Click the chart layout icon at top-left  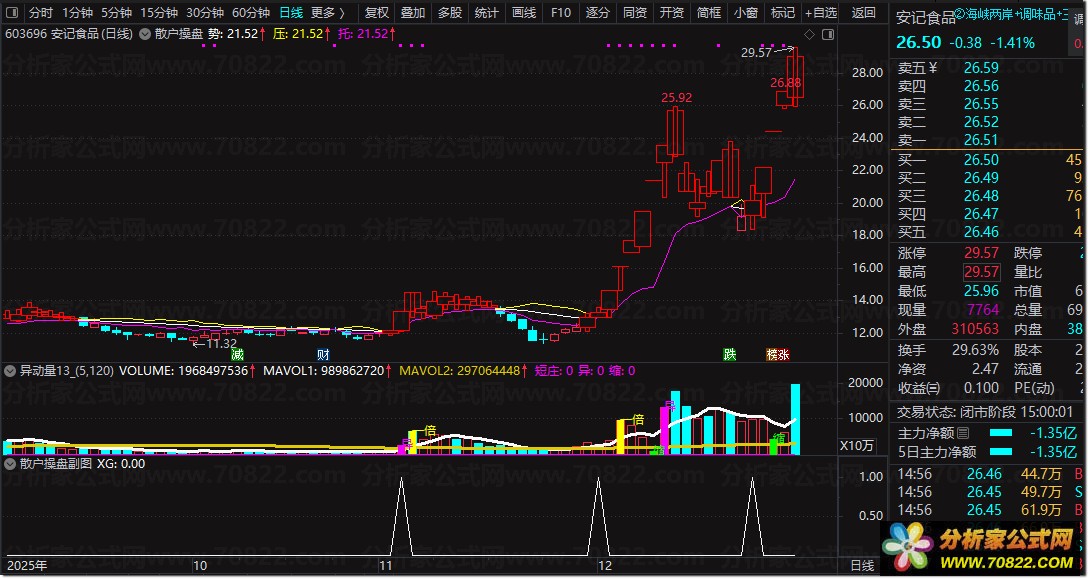[11, 13]
